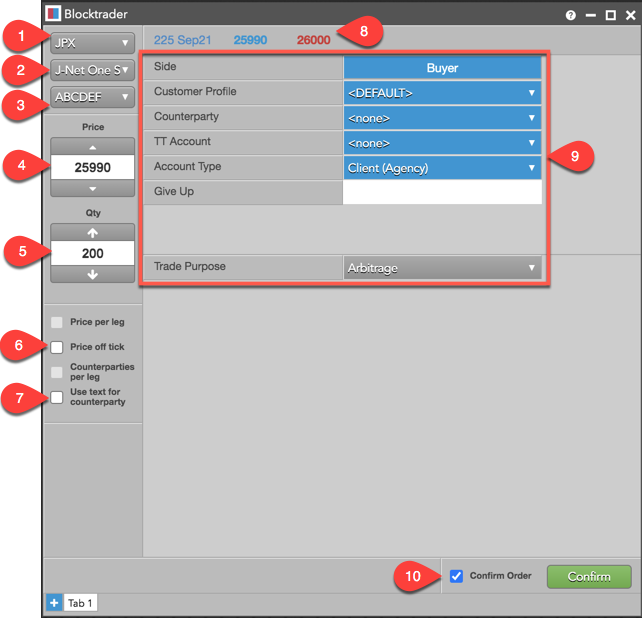Uncheck the Confirm Order checkbox
642x618 pixels.
pos(457,576)
